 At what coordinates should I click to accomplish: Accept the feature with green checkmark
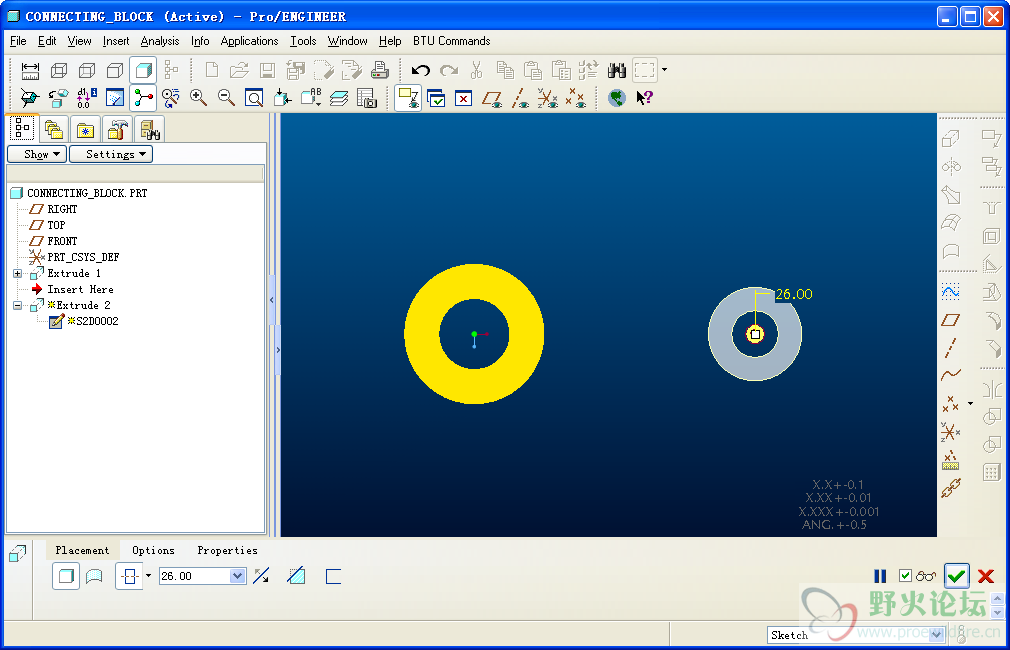point(957,576)
